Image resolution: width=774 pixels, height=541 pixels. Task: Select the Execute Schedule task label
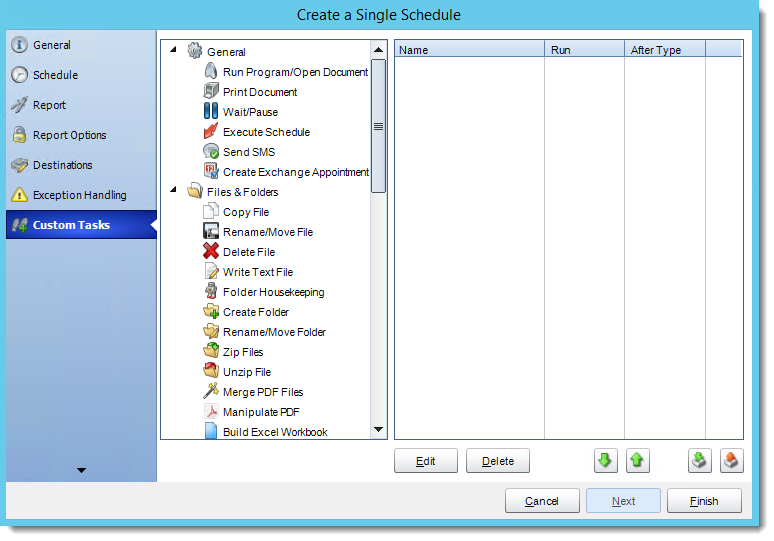pyautogui.click(x=266, y=132)
